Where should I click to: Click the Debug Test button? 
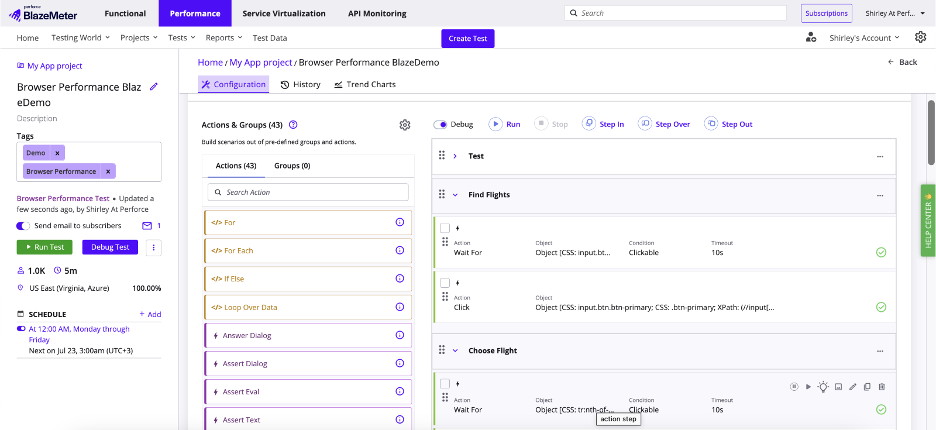coord(110,247)
